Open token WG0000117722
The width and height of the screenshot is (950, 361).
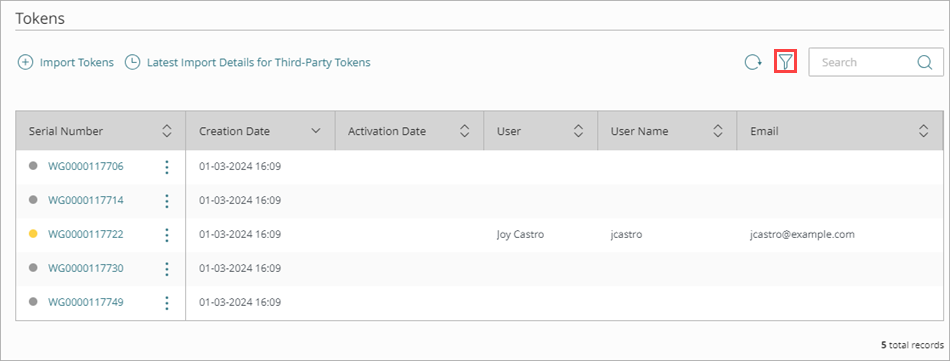click(86, 234)
